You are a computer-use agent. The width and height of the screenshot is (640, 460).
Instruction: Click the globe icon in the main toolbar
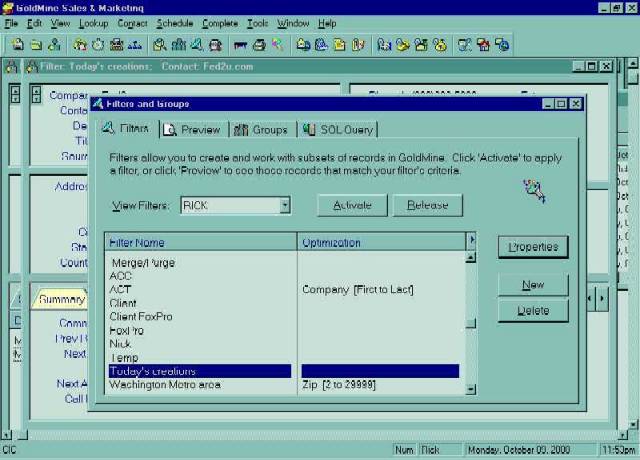(502, 45)
